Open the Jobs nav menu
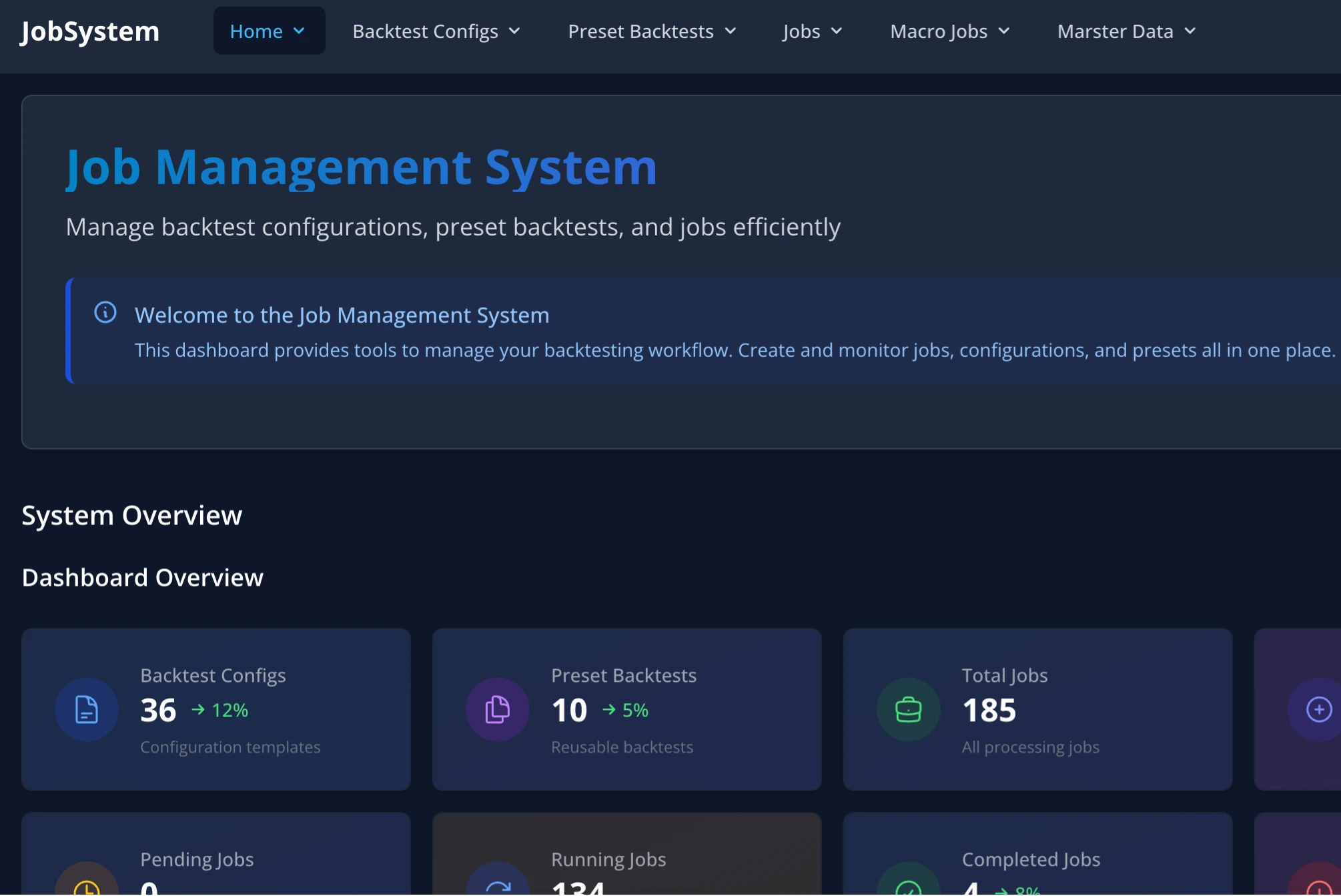1341x896 pixels. click(813, 31)
